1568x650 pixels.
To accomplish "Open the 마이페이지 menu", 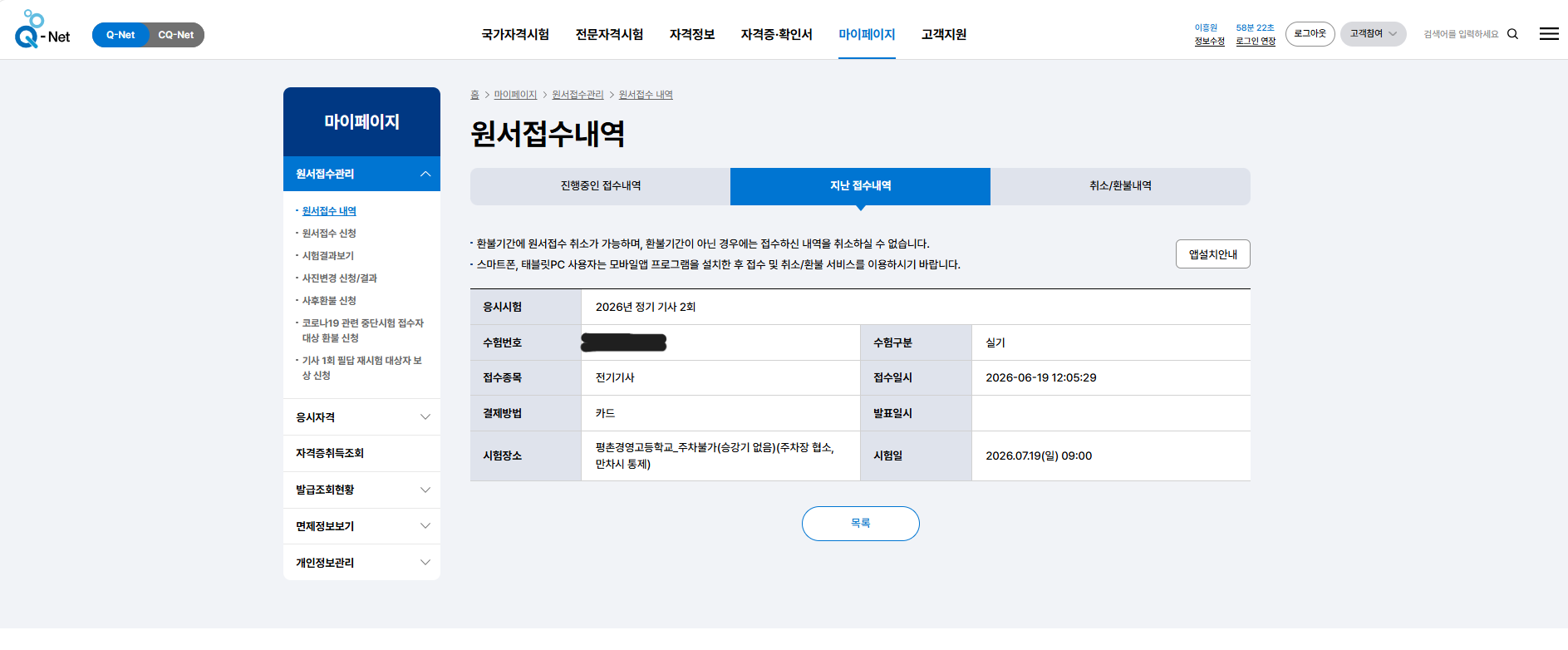I will pyautogui.click(x=867, y=34).
